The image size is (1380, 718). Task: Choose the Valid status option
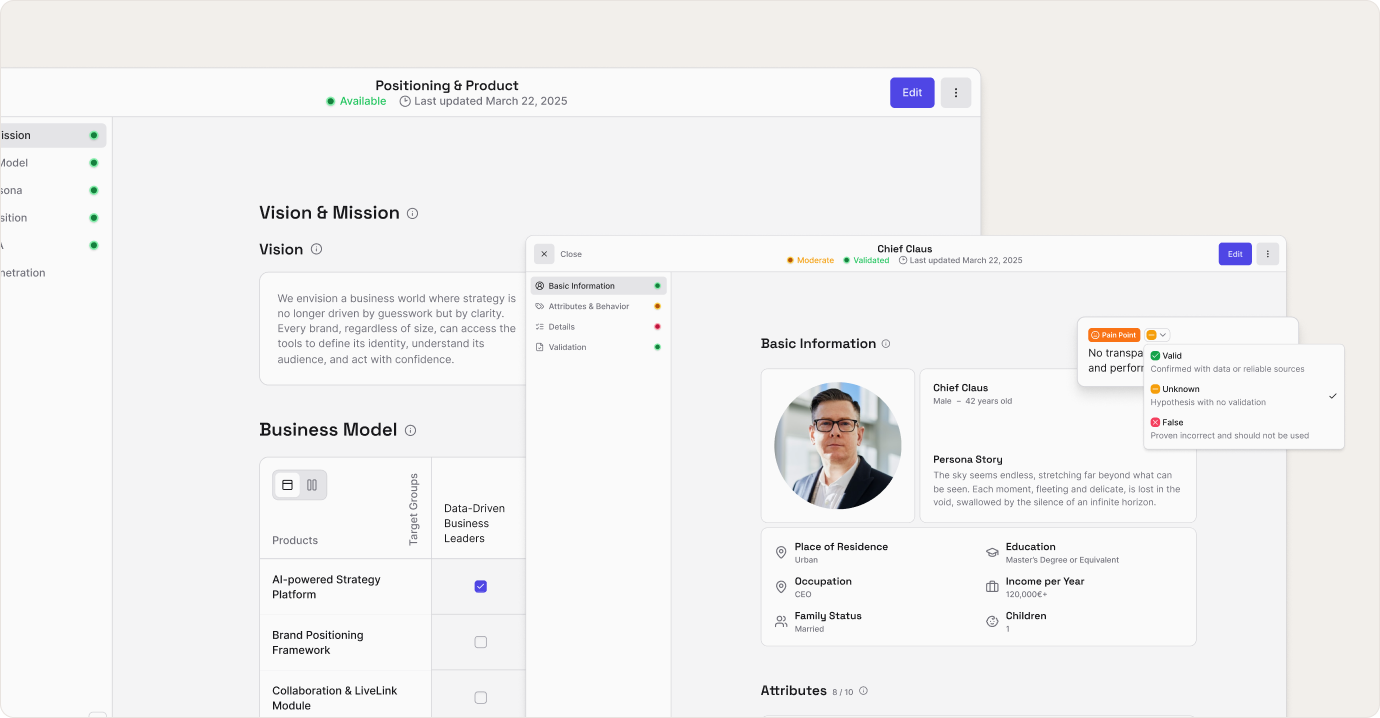(x=1244, y=362)
